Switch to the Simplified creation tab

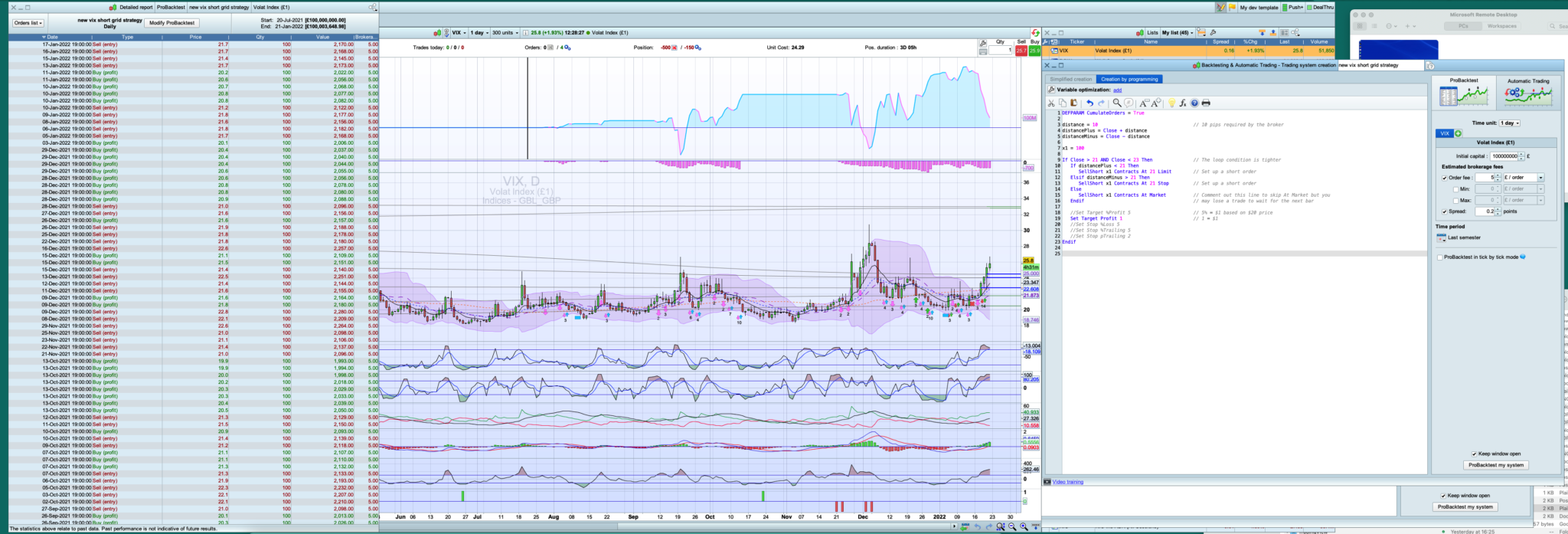tap(1070, 79)
